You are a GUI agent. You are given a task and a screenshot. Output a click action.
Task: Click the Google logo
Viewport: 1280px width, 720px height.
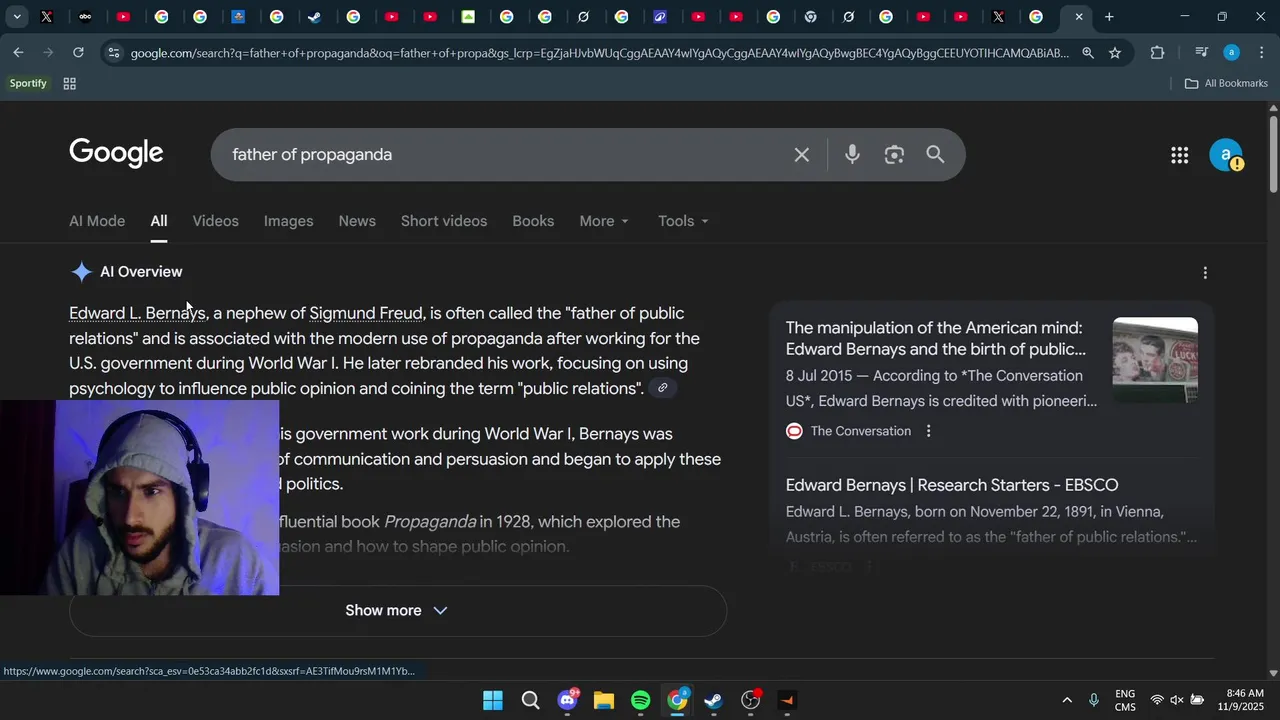click(116, 154)
